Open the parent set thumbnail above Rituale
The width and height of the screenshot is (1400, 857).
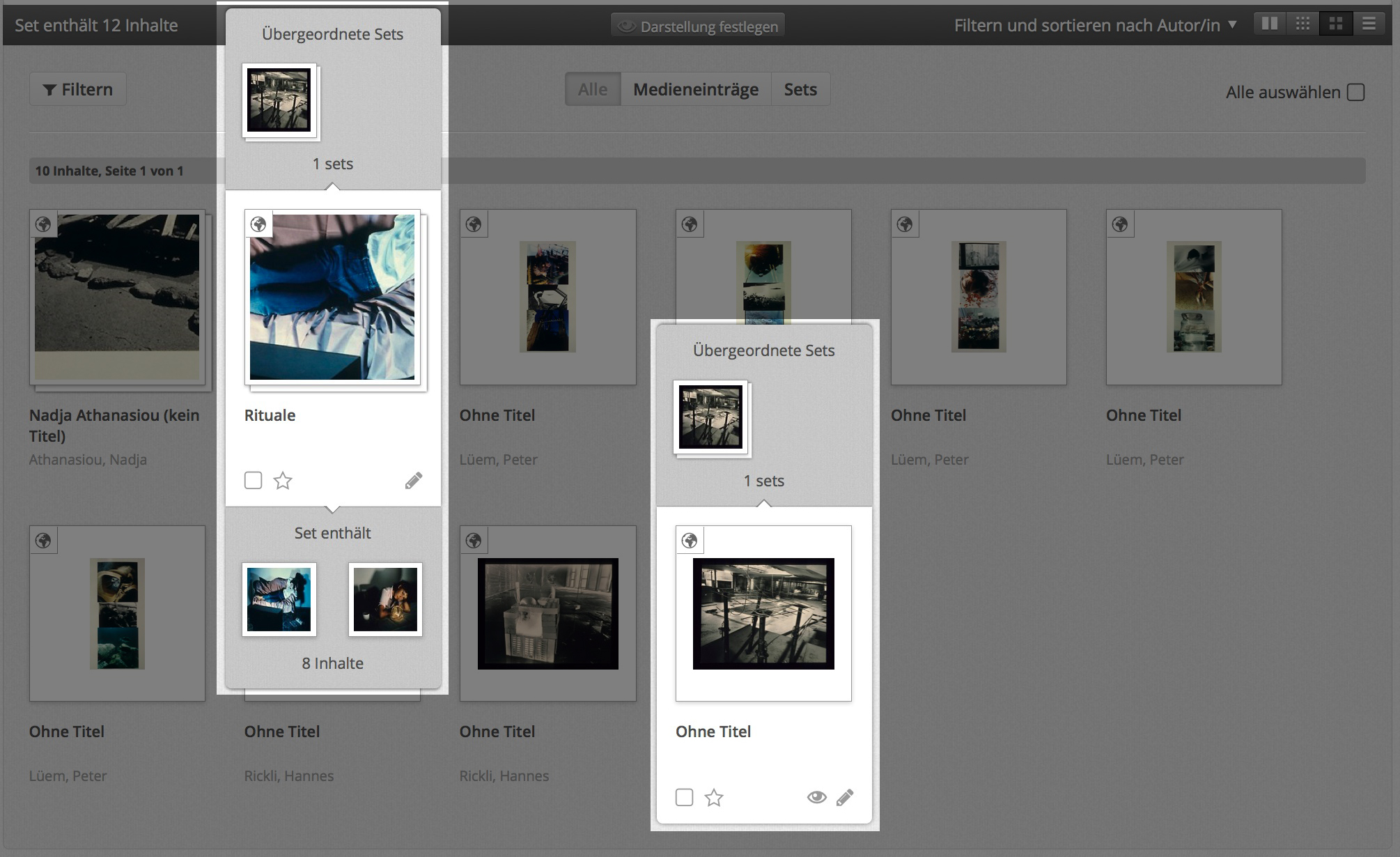(x=279, y=100)
